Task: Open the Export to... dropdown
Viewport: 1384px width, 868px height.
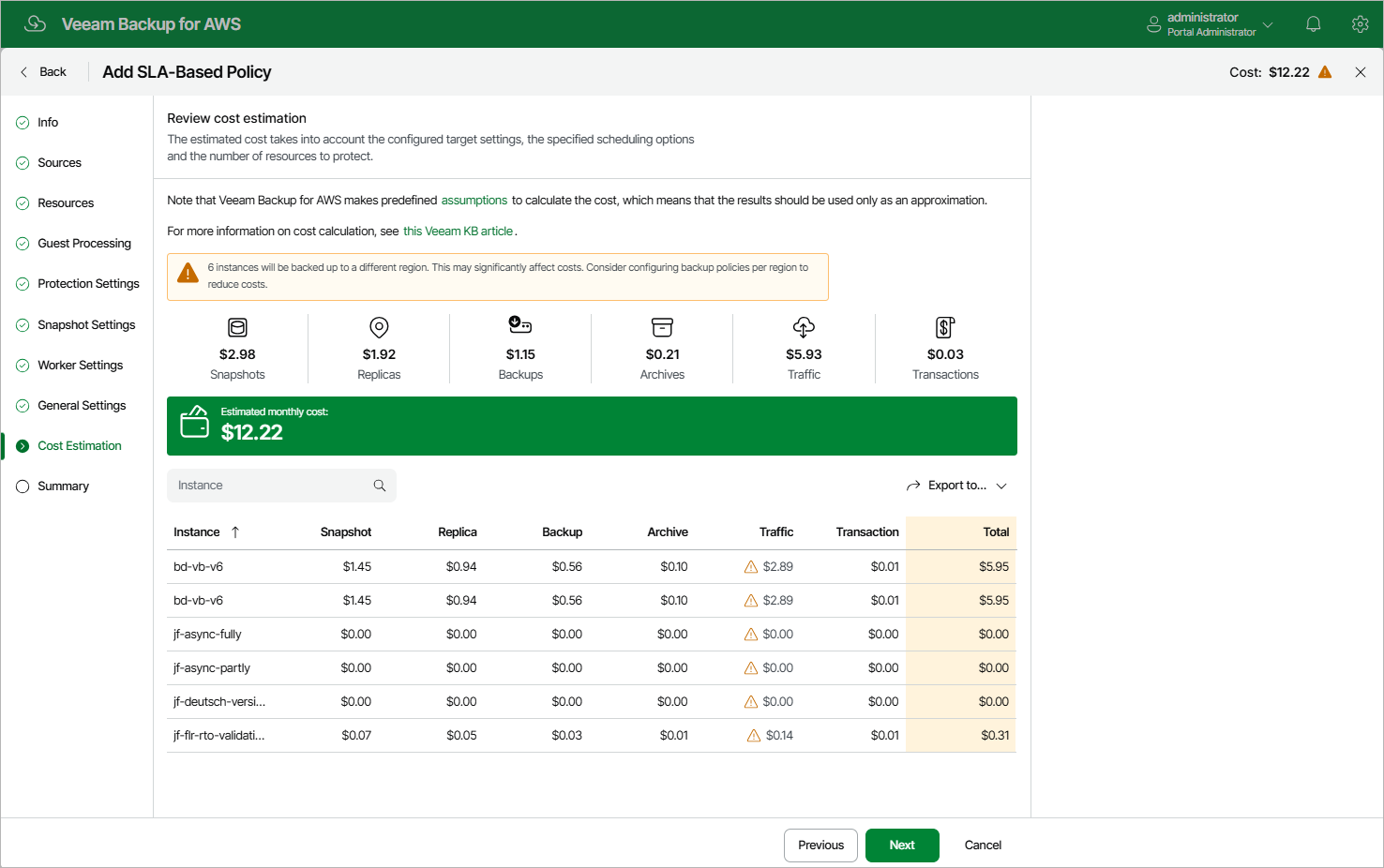Action: [x=957, y=486]
